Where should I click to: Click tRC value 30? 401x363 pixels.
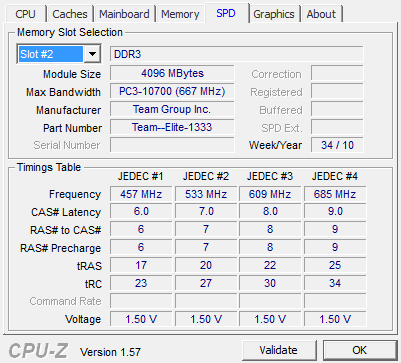[270, 283]
